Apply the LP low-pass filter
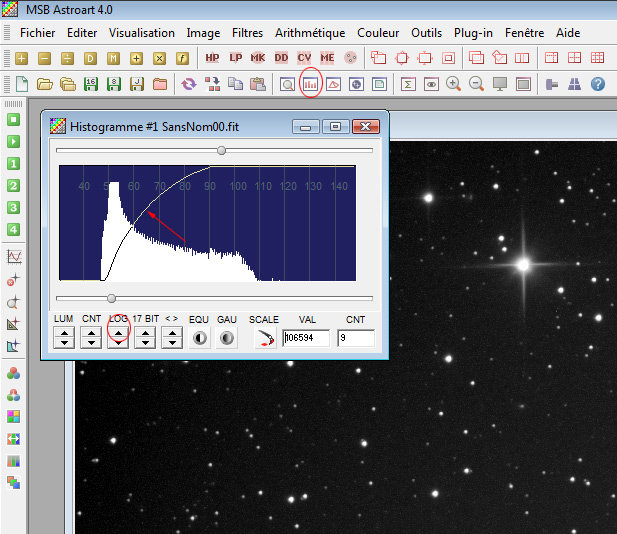 (235, 58)
